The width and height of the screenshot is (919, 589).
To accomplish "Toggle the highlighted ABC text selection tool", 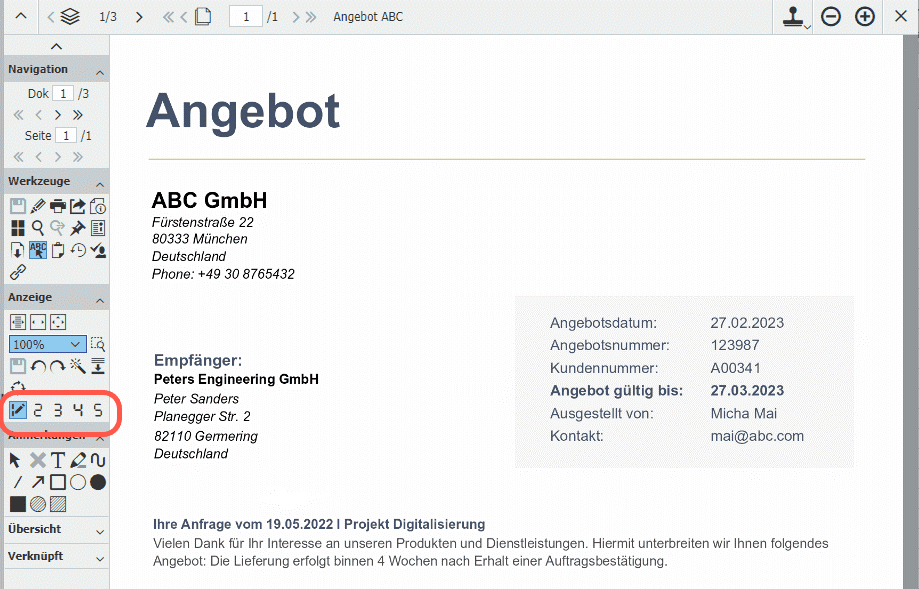I will pyautogui.click(x=38, y=249).
